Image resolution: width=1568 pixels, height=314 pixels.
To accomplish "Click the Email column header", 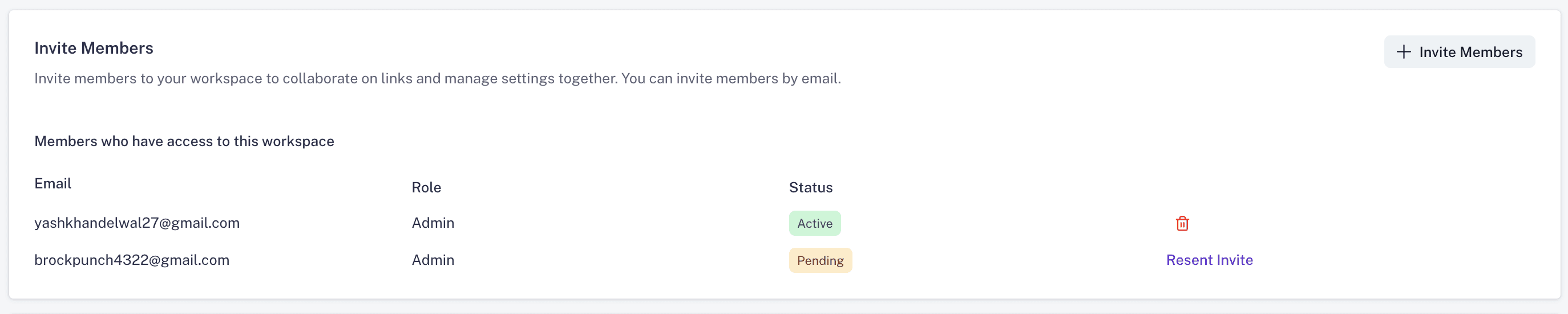I will [53, 183].
